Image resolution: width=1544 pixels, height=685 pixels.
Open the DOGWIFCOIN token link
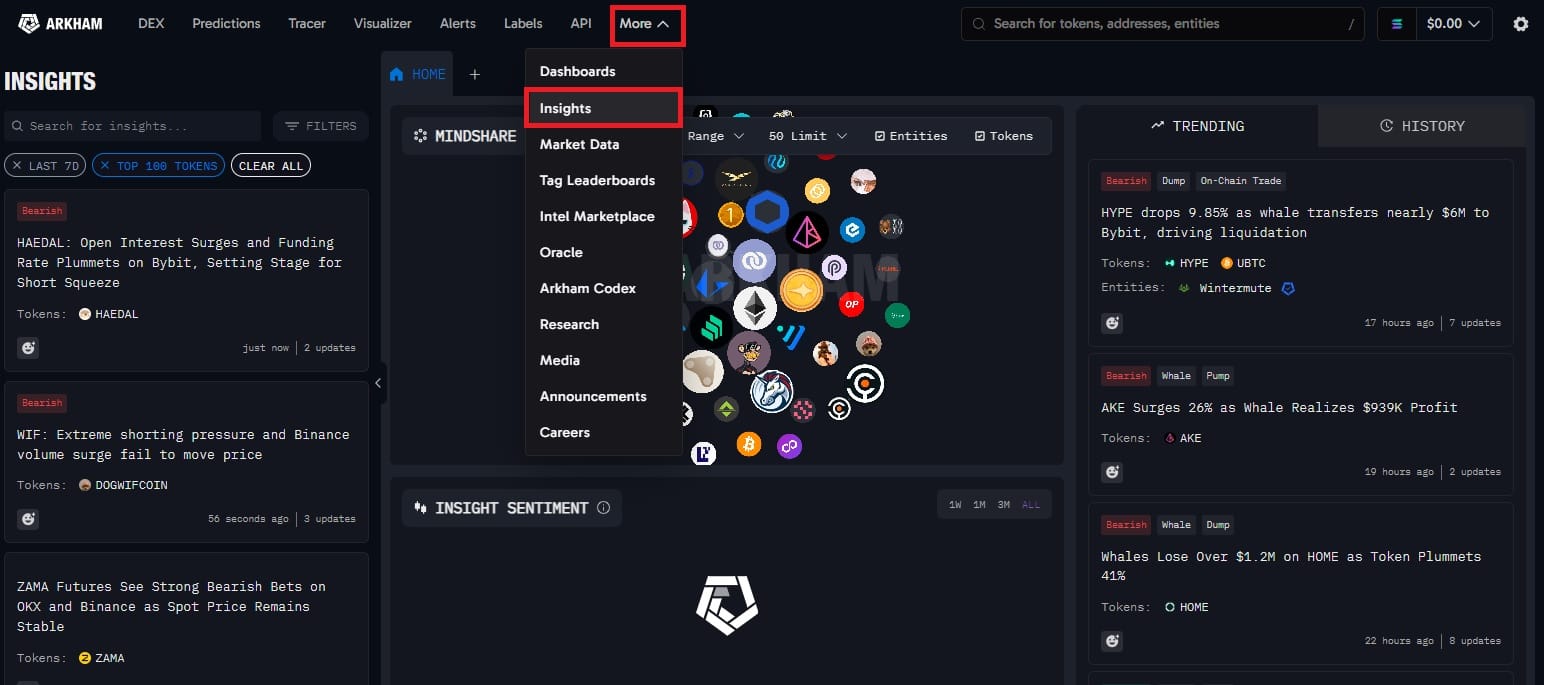click(123, 485)
